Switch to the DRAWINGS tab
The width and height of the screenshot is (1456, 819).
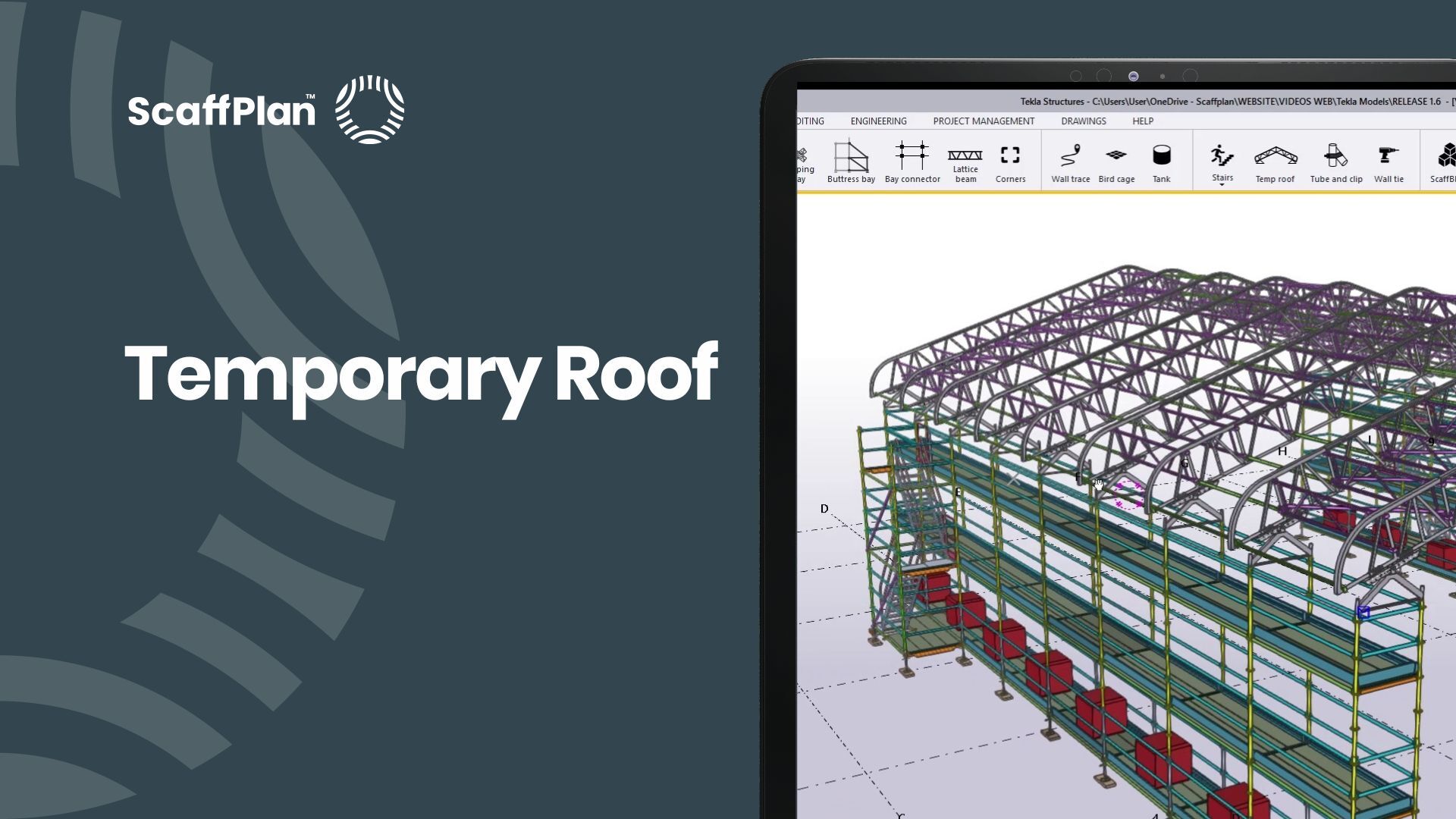(x=1083, y=121)
